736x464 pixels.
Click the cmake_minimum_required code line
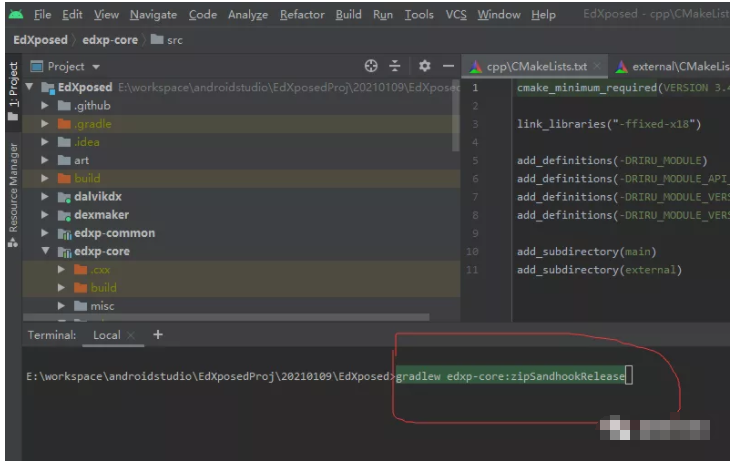coord(623,88)
